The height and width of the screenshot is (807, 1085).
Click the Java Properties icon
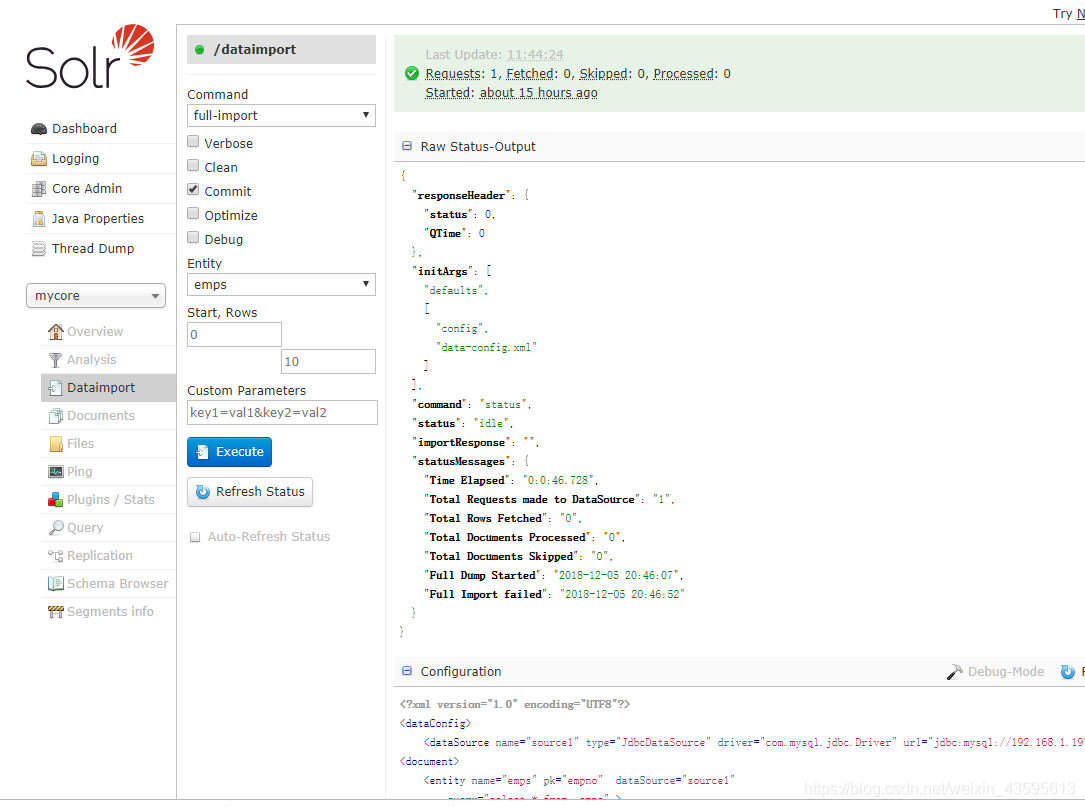(39, 219)
